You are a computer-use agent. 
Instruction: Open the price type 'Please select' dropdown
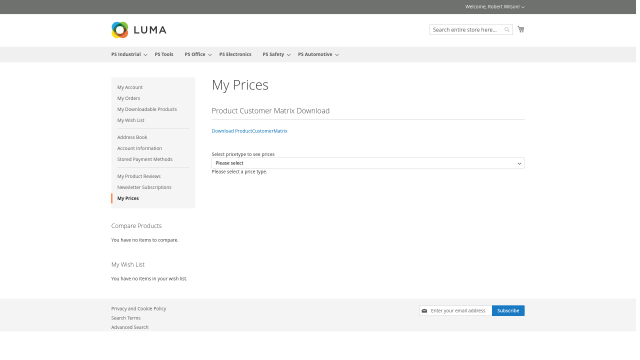[368, 163]
